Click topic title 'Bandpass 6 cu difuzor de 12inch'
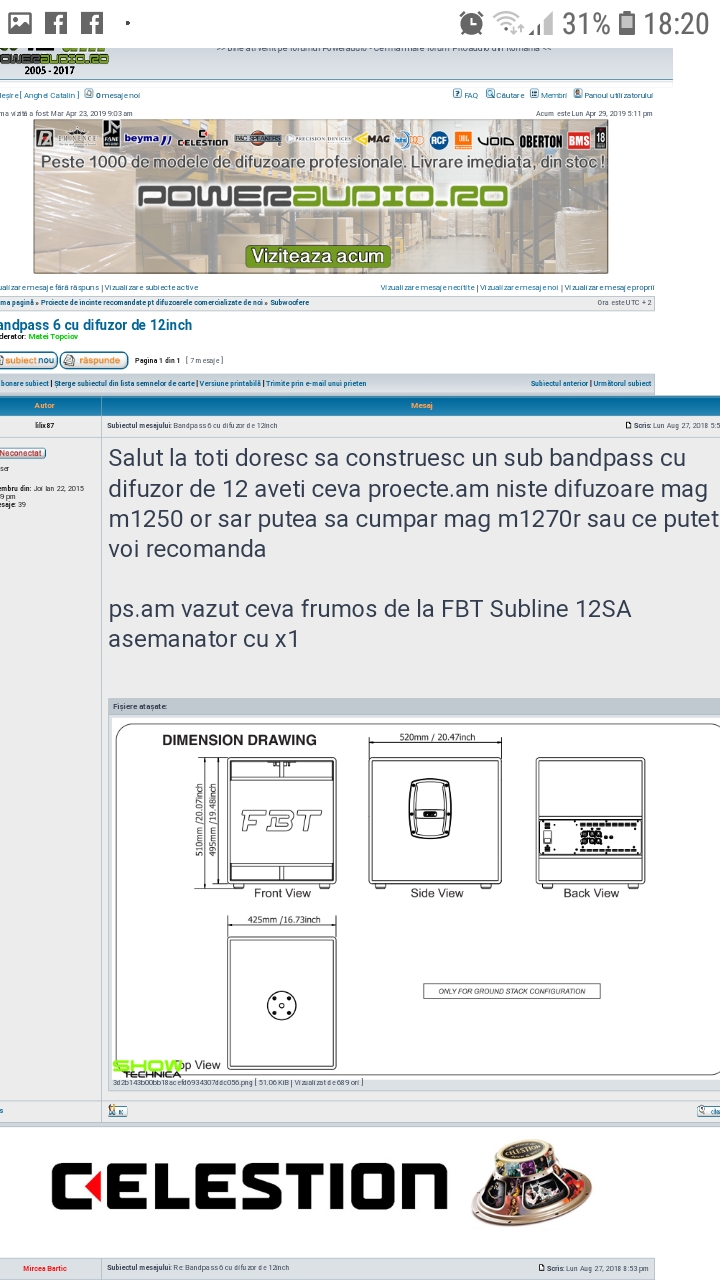720x1280 pixels. 95,325
